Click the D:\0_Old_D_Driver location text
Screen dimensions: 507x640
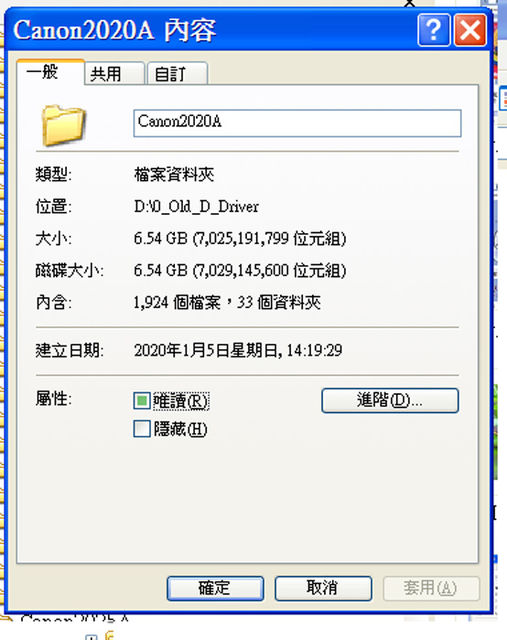coord(196,207)
